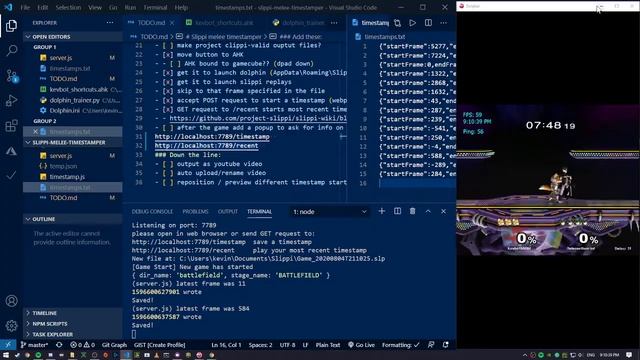Maximize the panel with chevron up
Screen dimensions: 640x360
(428, 211)
